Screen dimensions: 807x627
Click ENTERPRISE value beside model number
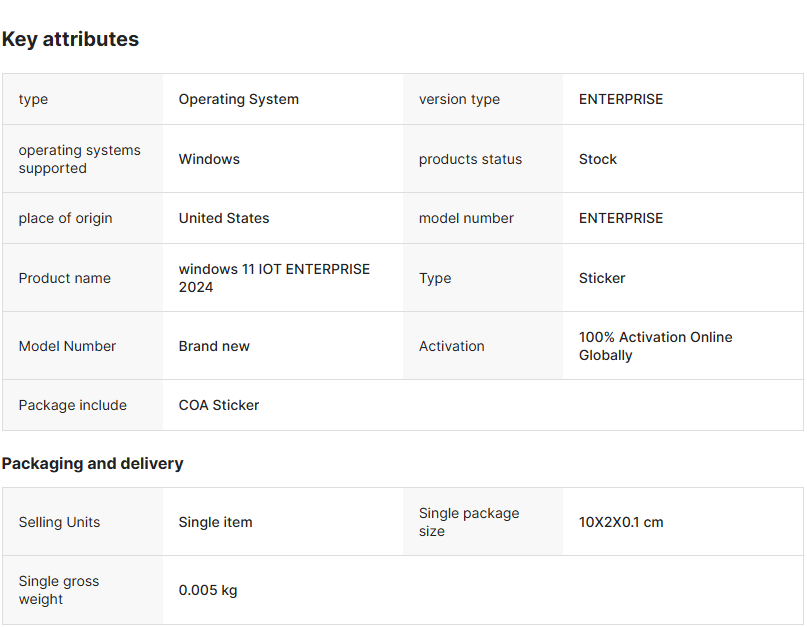[621, 218]
